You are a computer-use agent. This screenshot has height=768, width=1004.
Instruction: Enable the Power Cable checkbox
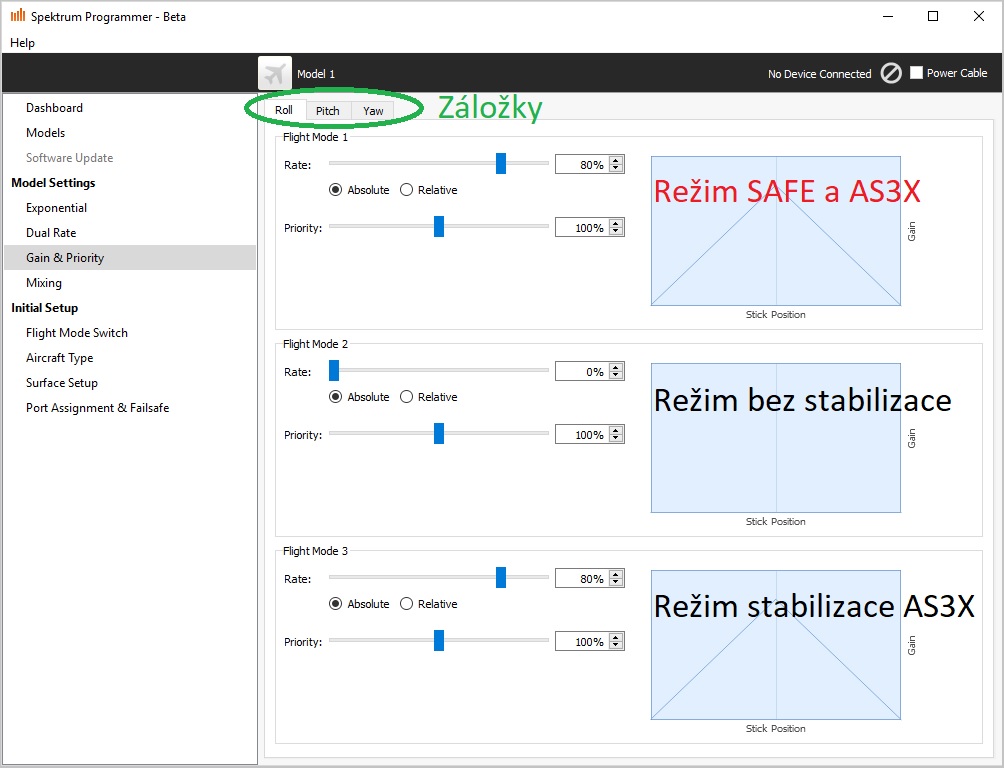pos(916,73)
